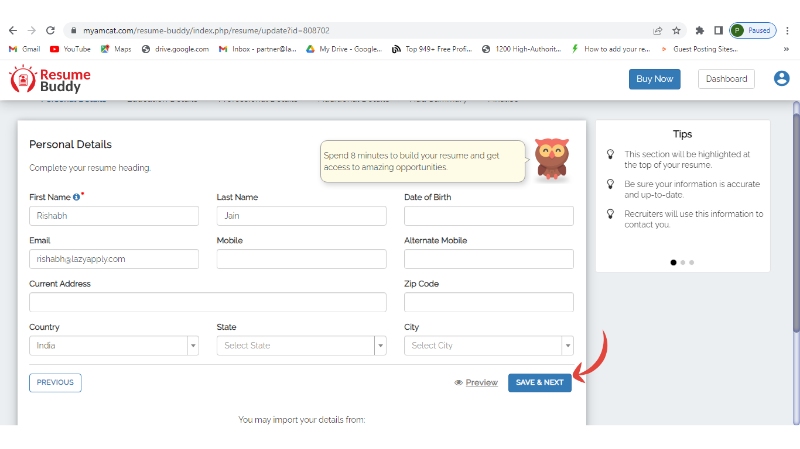Open the resume Preview link

(x=476, y=382)
